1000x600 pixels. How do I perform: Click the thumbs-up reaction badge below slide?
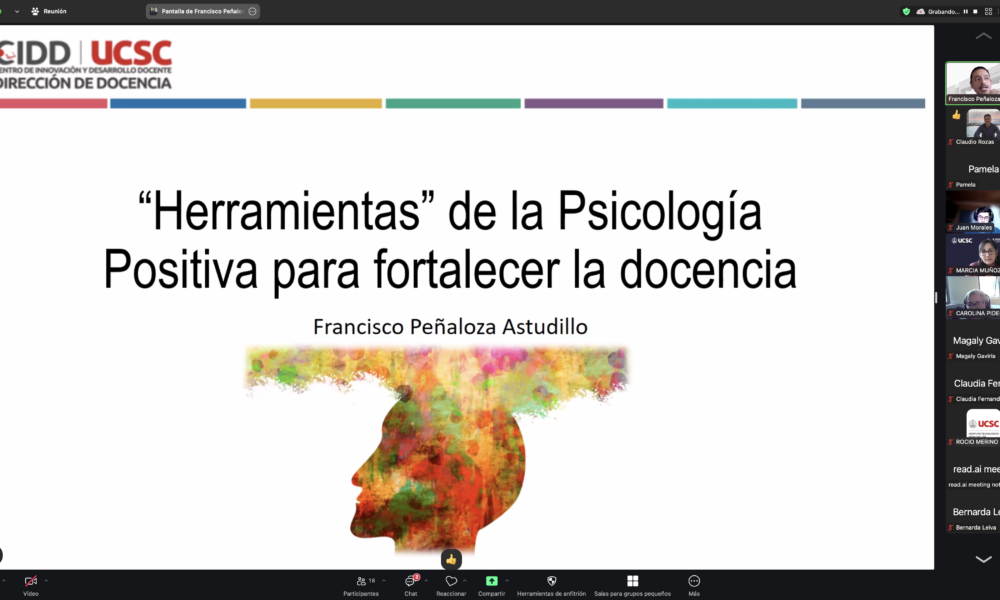(451, 559)
